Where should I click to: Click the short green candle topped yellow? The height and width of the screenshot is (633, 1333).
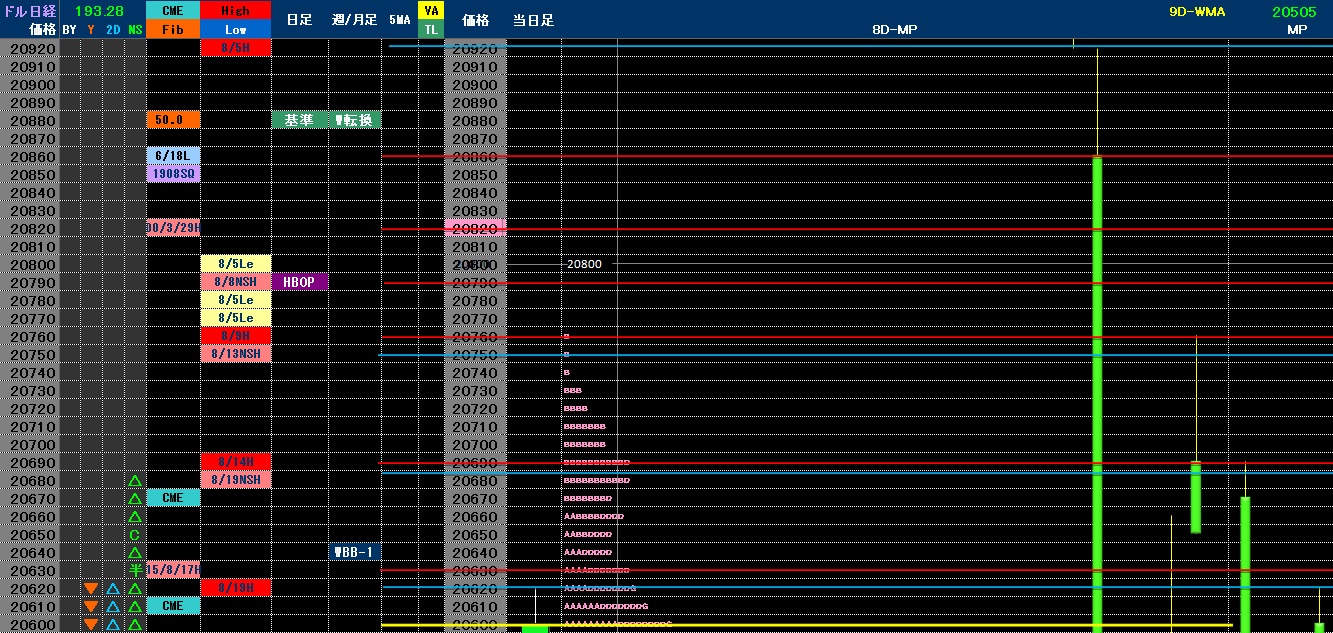(x=1195, y=497)
